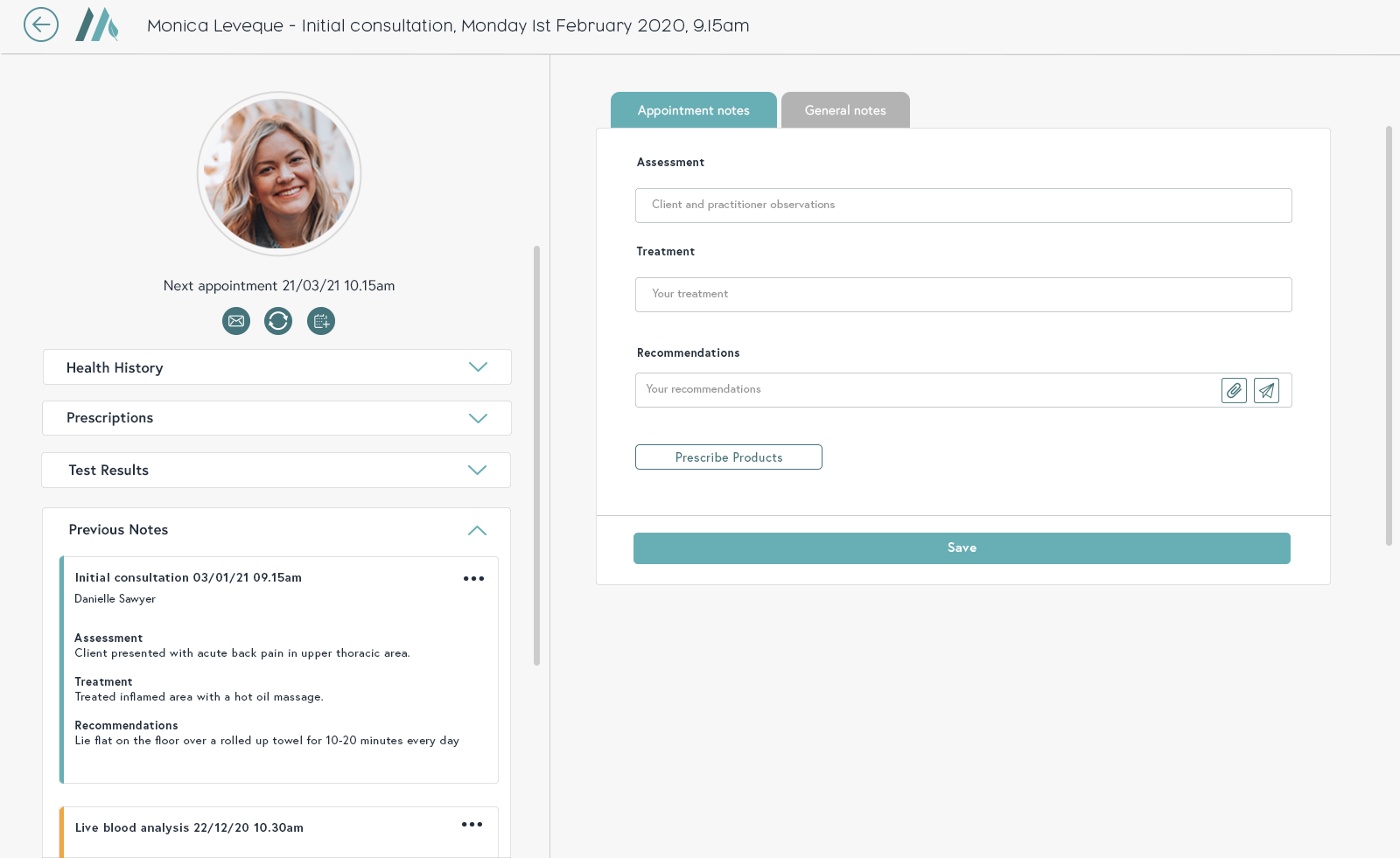Viewport: 1400px width, 858px height.
Task: Open options menu for Live blood analysis note
Action: coord(472,825)
